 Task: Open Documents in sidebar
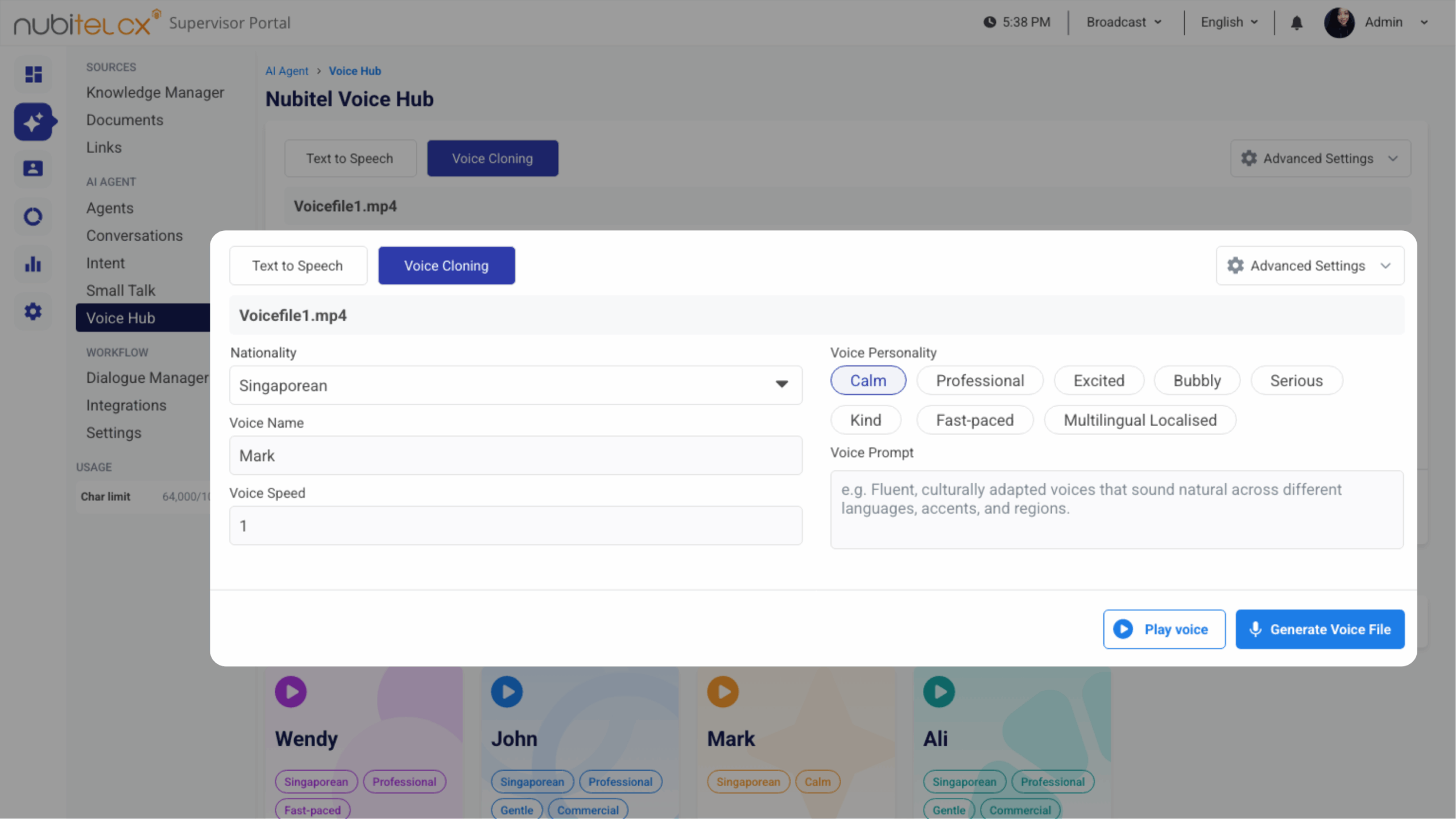point(125,120)
